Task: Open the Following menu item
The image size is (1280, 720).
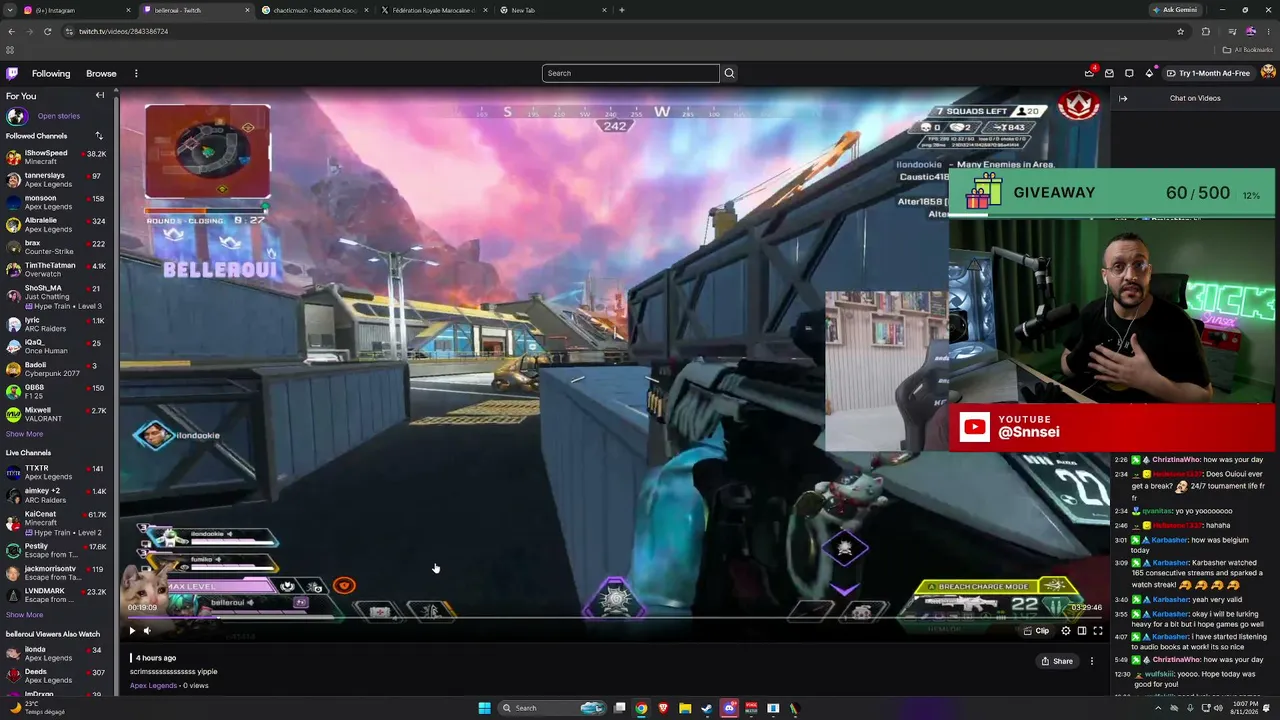Action: (51, 73)
